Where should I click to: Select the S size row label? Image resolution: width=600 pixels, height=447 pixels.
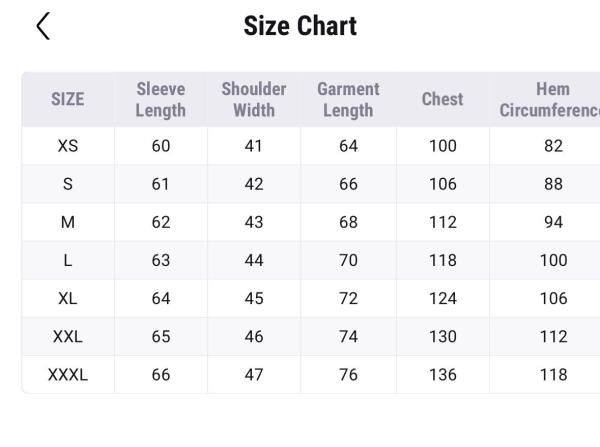(x=68, y=184)
